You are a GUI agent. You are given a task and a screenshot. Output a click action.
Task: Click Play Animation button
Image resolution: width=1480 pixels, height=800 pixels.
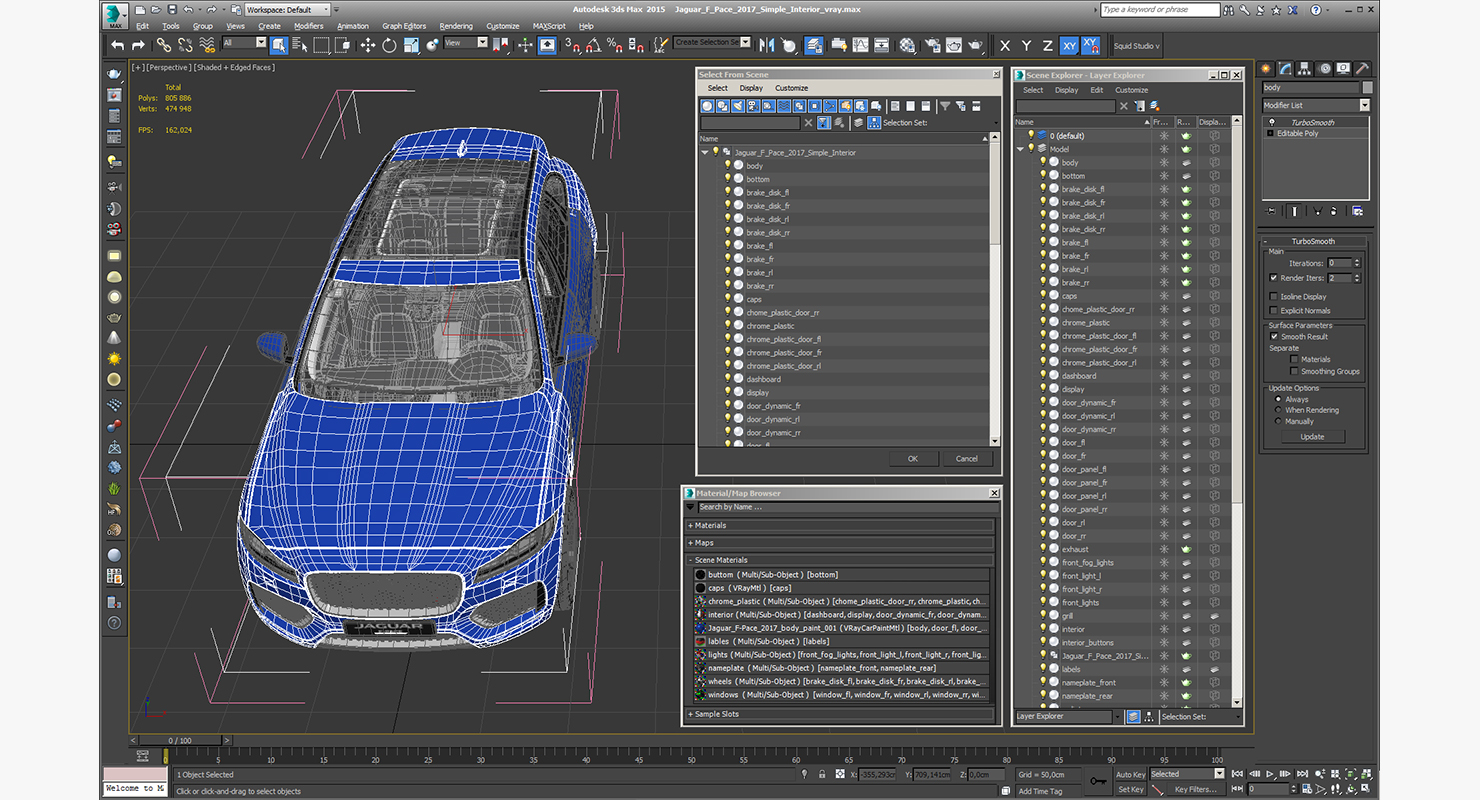(x=1270, y=774)
